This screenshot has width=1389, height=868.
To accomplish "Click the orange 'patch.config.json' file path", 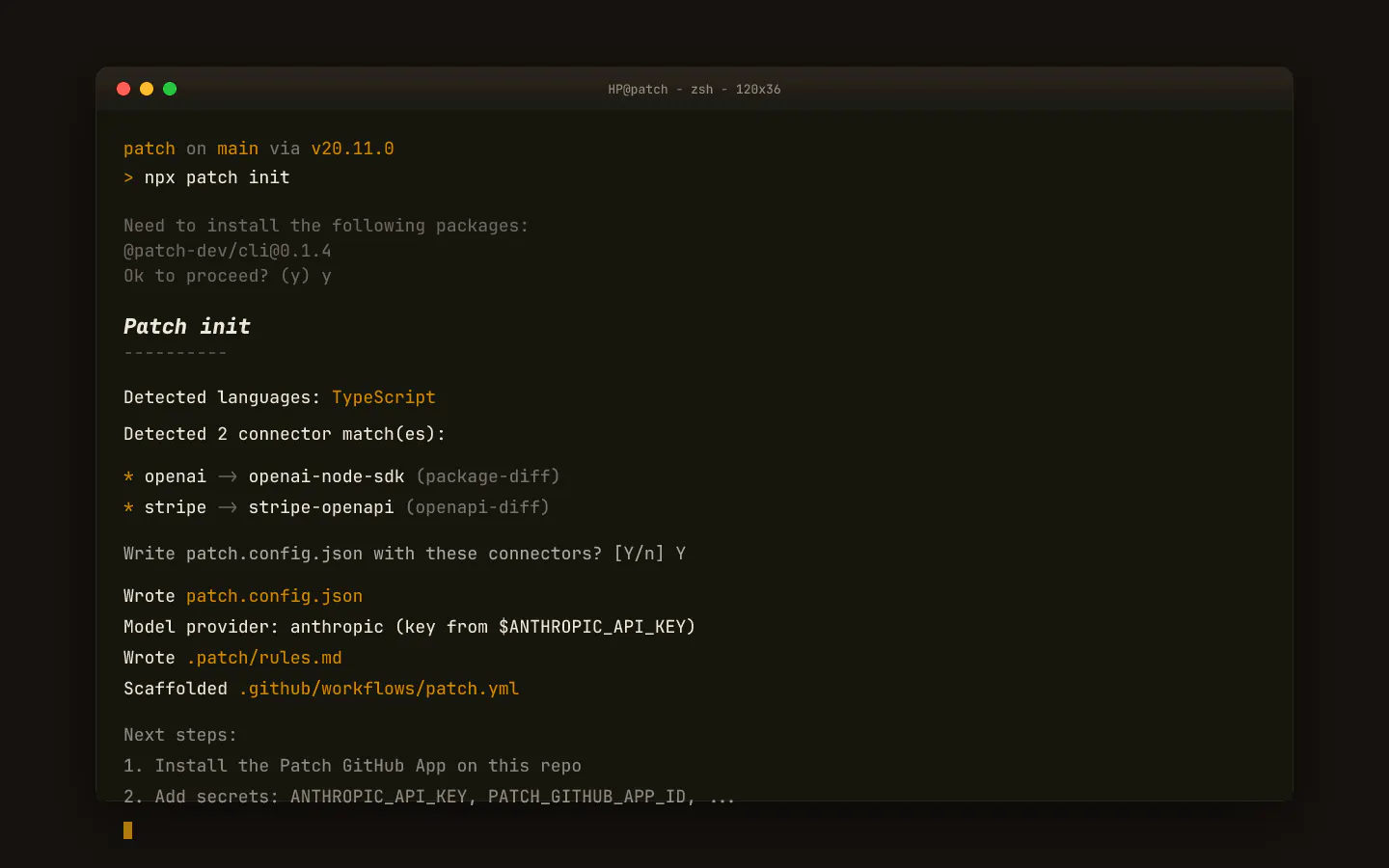I will tap(275, 596).
